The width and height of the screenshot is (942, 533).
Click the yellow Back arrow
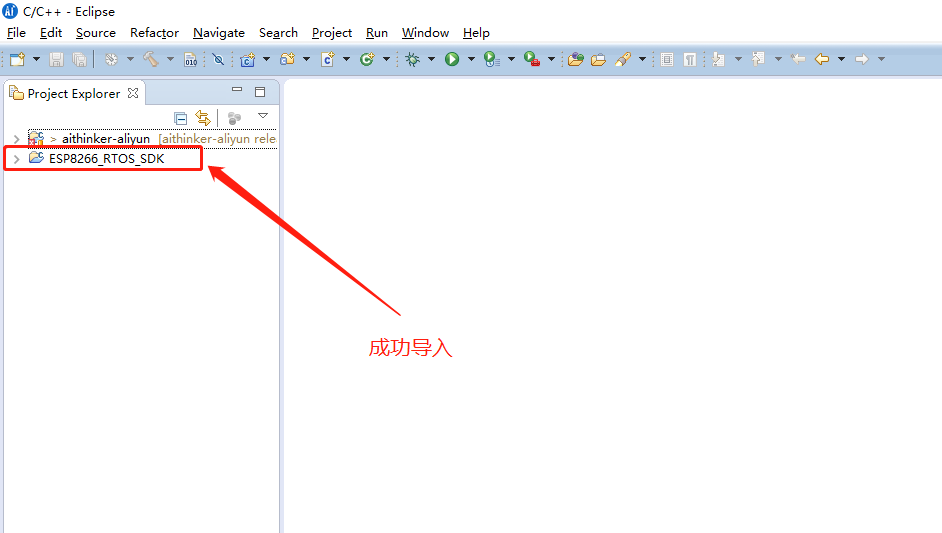pyautogui.click(x=822, y=59)
